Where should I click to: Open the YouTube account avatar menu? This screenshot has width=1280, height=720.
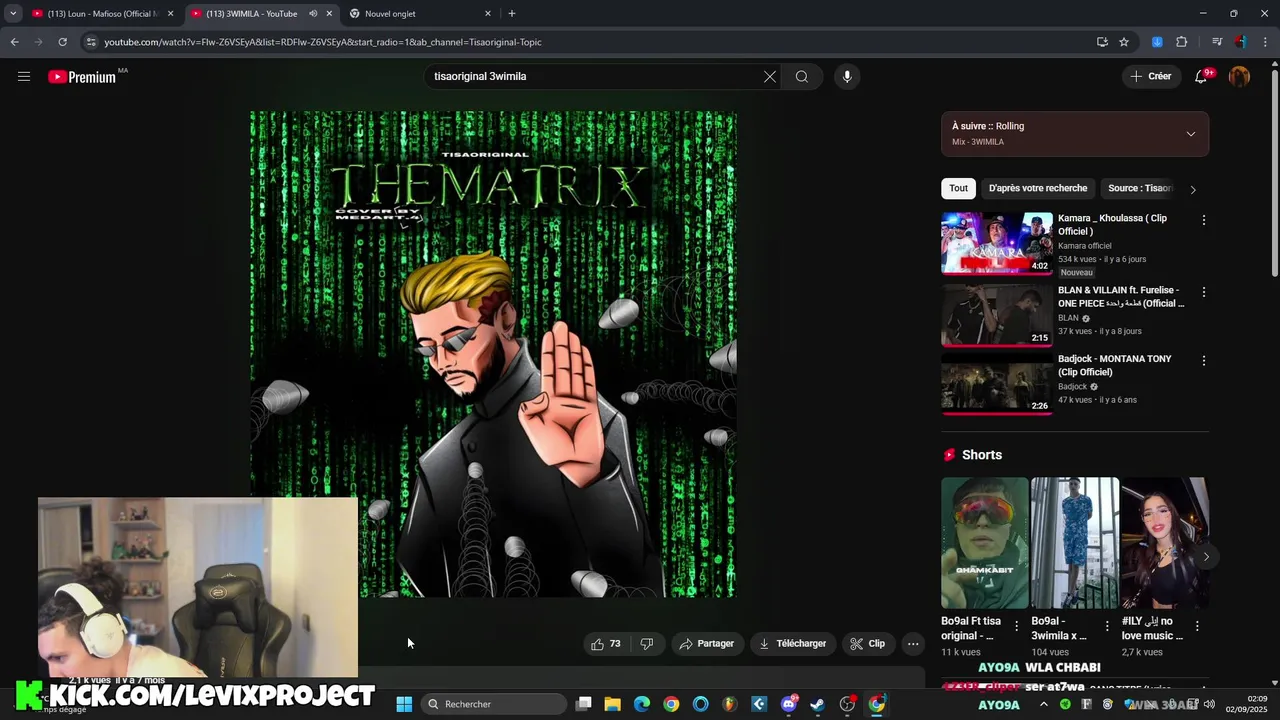[x=1239, y=76]
